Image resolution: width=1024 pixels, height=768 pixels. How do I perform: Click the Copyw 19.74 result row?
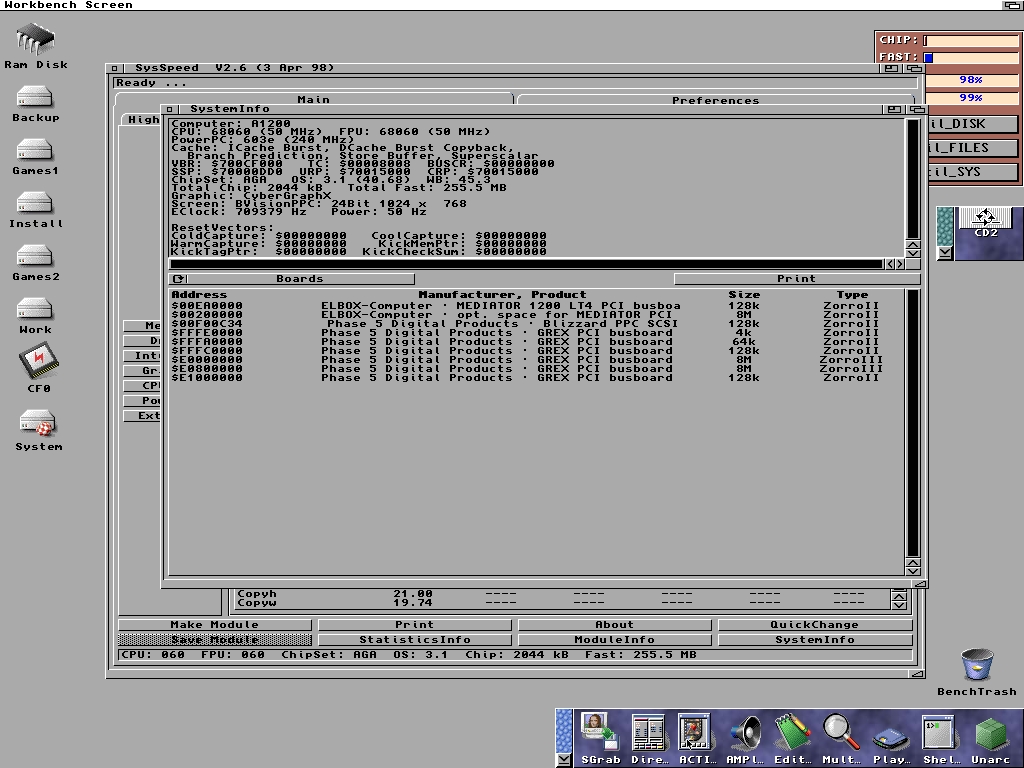coord(561,603)
